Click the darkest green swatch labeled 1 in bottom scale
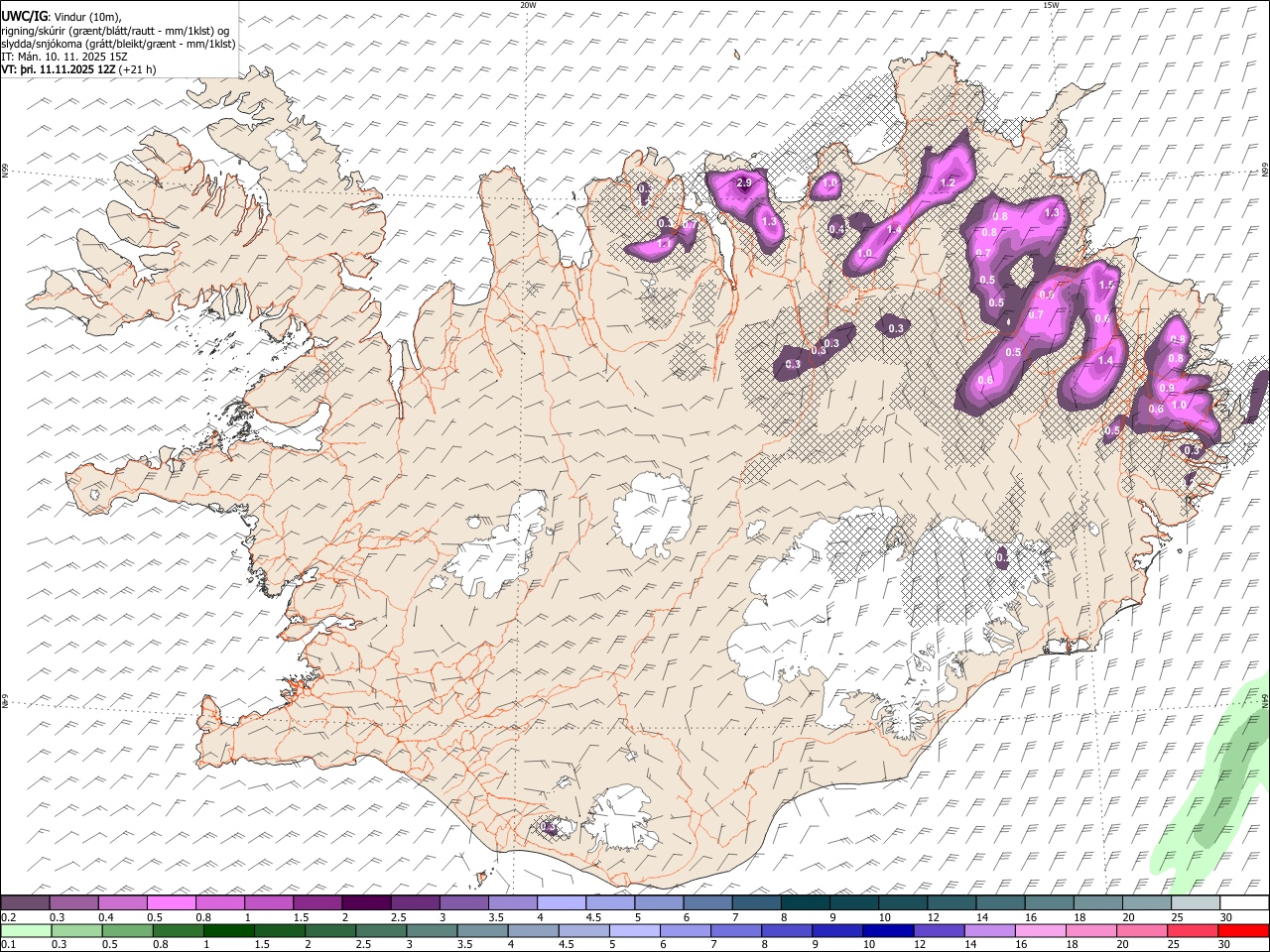The image size is (1270, 952). pos(229,930)
